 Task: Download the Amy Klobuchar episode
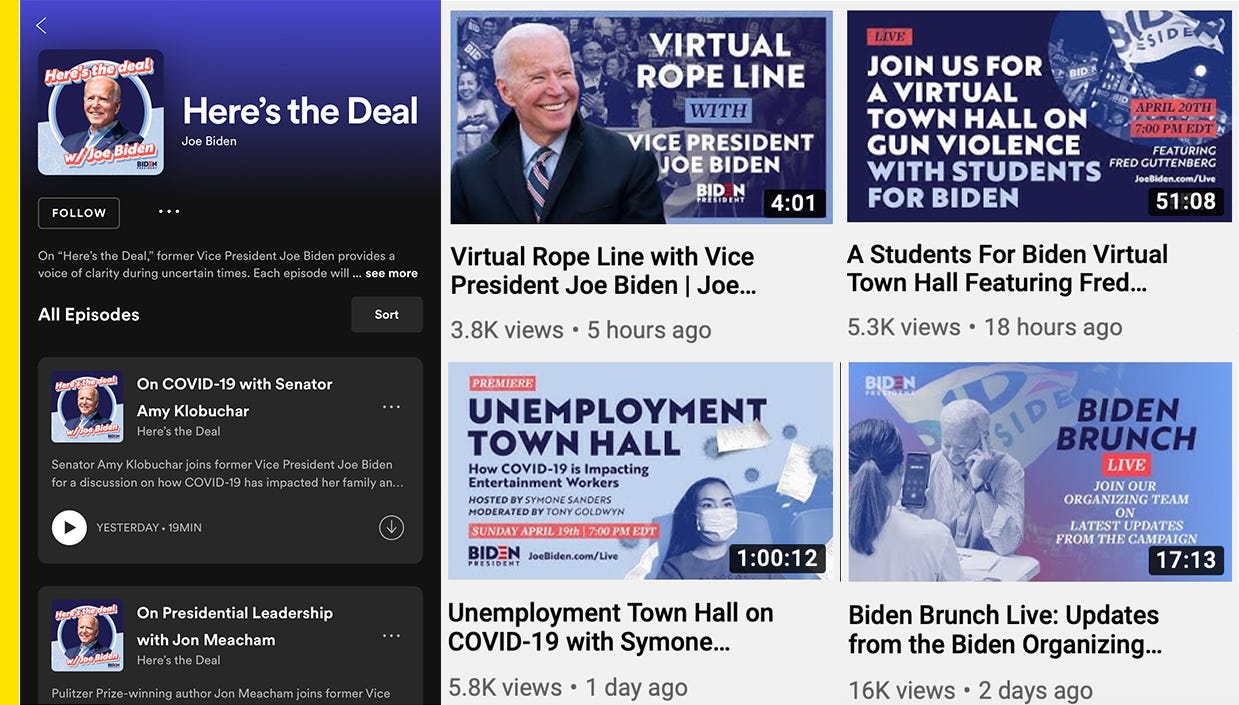pyautogui.click(x=391, y=527)
